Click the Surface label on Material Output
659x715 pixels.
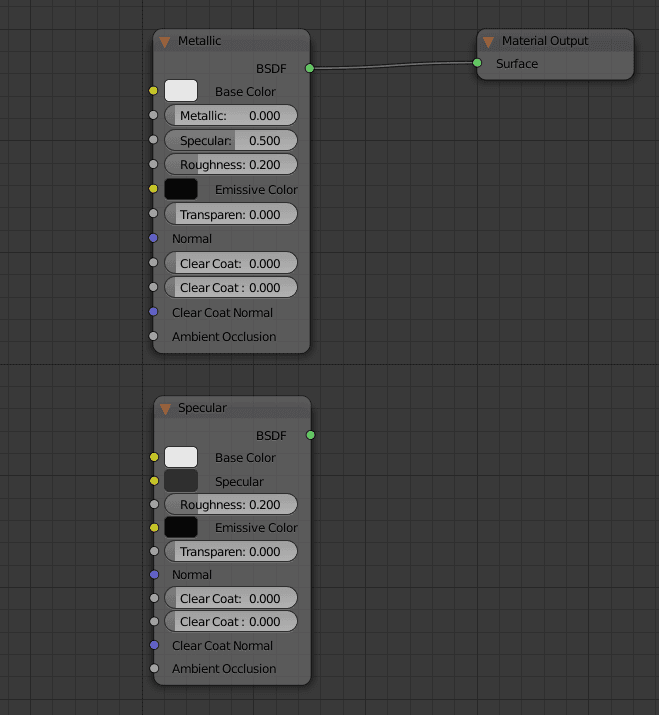(517, 64)
